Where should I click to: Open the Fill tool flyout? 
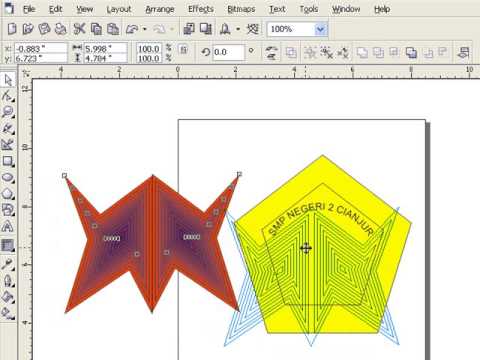[x=8, y=297]
